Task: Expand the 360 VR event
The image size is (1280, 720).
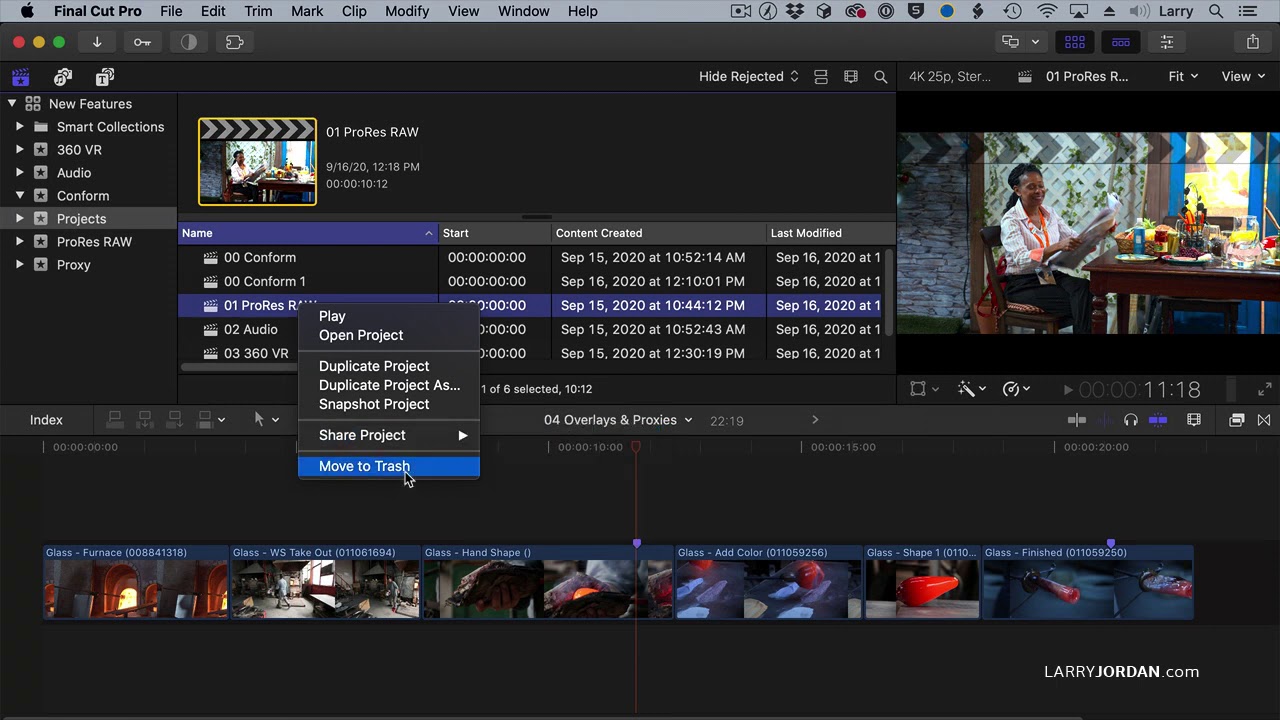Action: click(x=19, y=150)
